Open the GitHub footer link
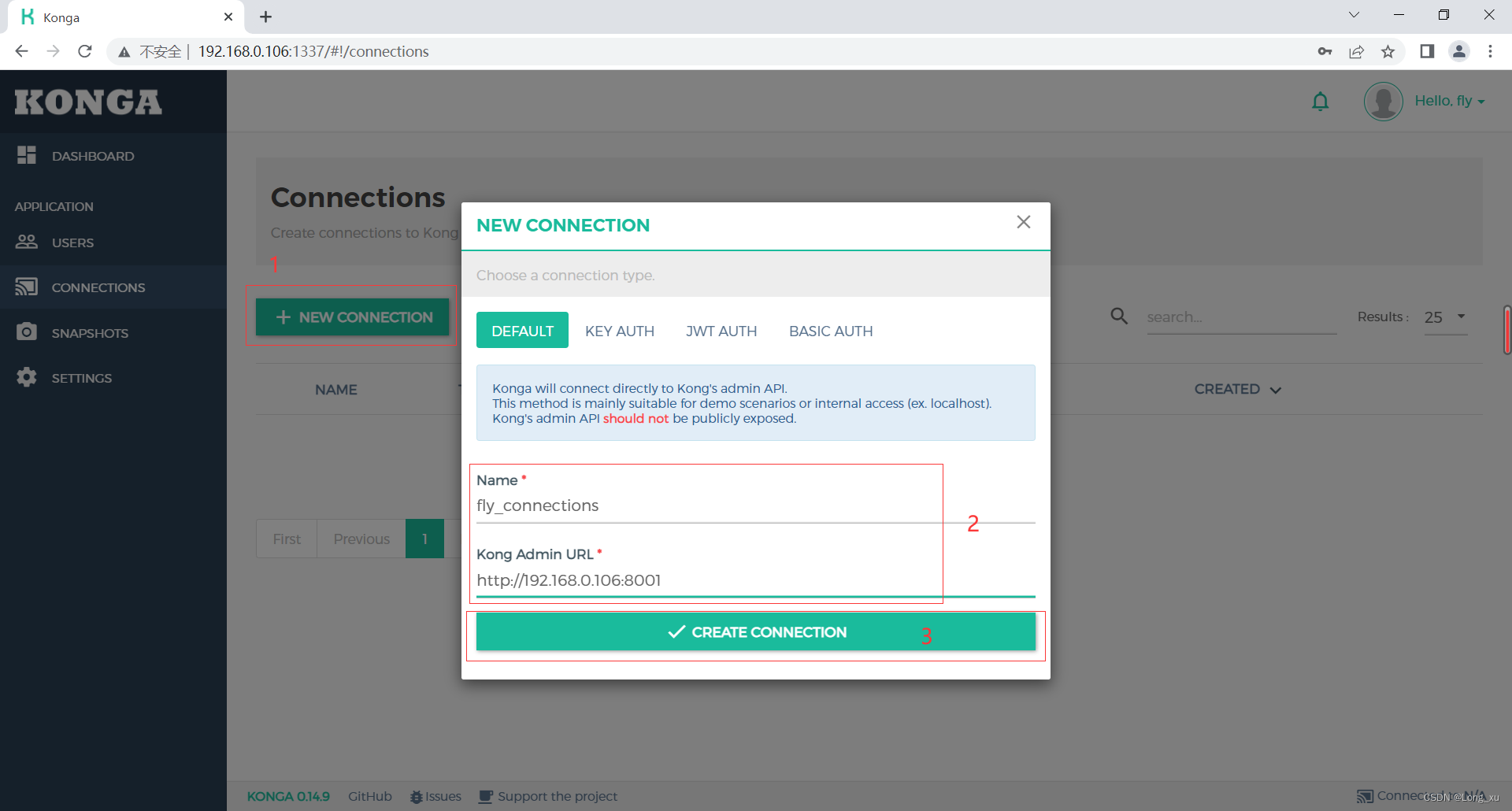 [370, 796]
